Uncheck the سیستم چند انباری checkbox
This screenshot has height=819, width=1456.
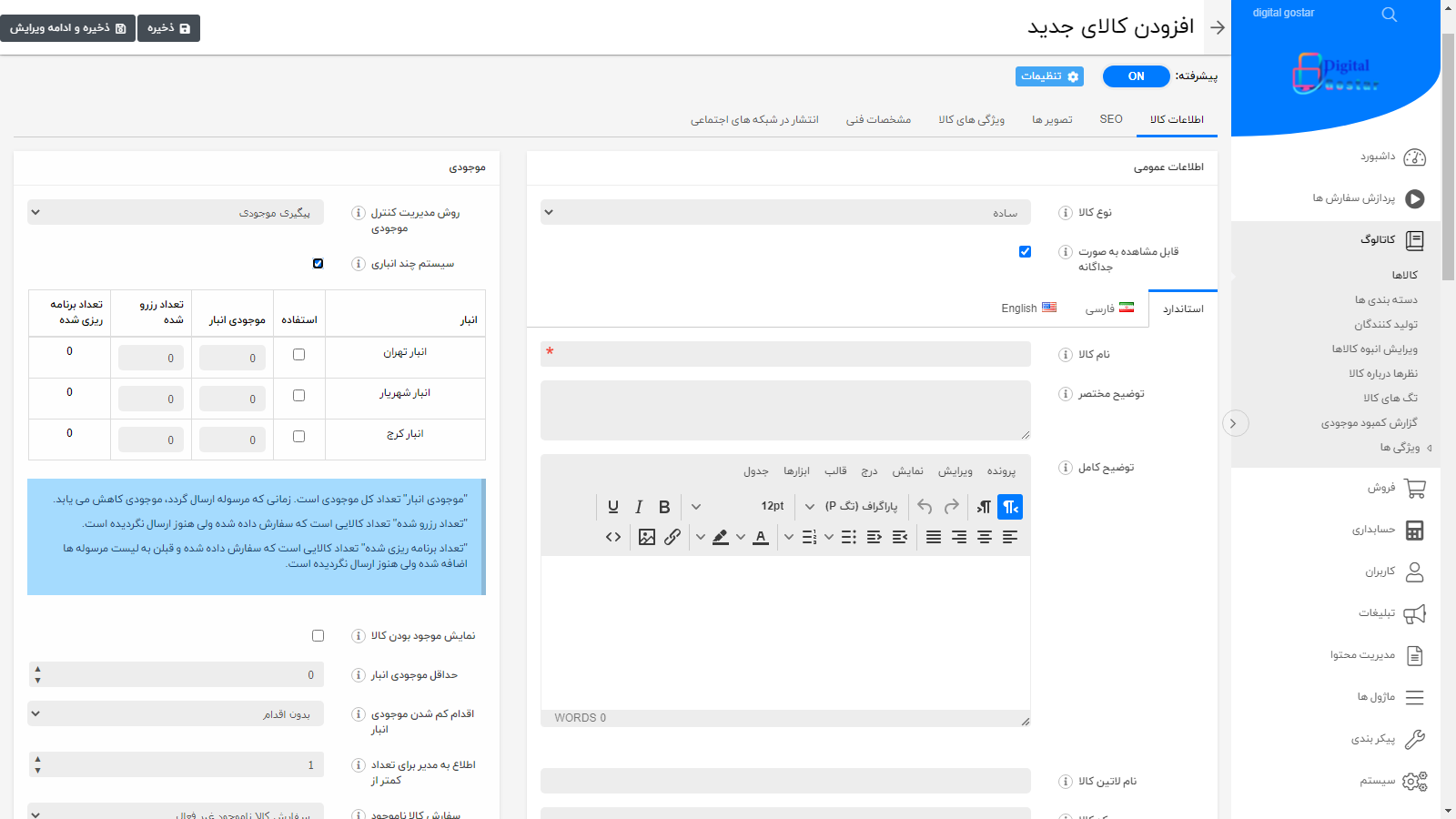tap(318, 264)
